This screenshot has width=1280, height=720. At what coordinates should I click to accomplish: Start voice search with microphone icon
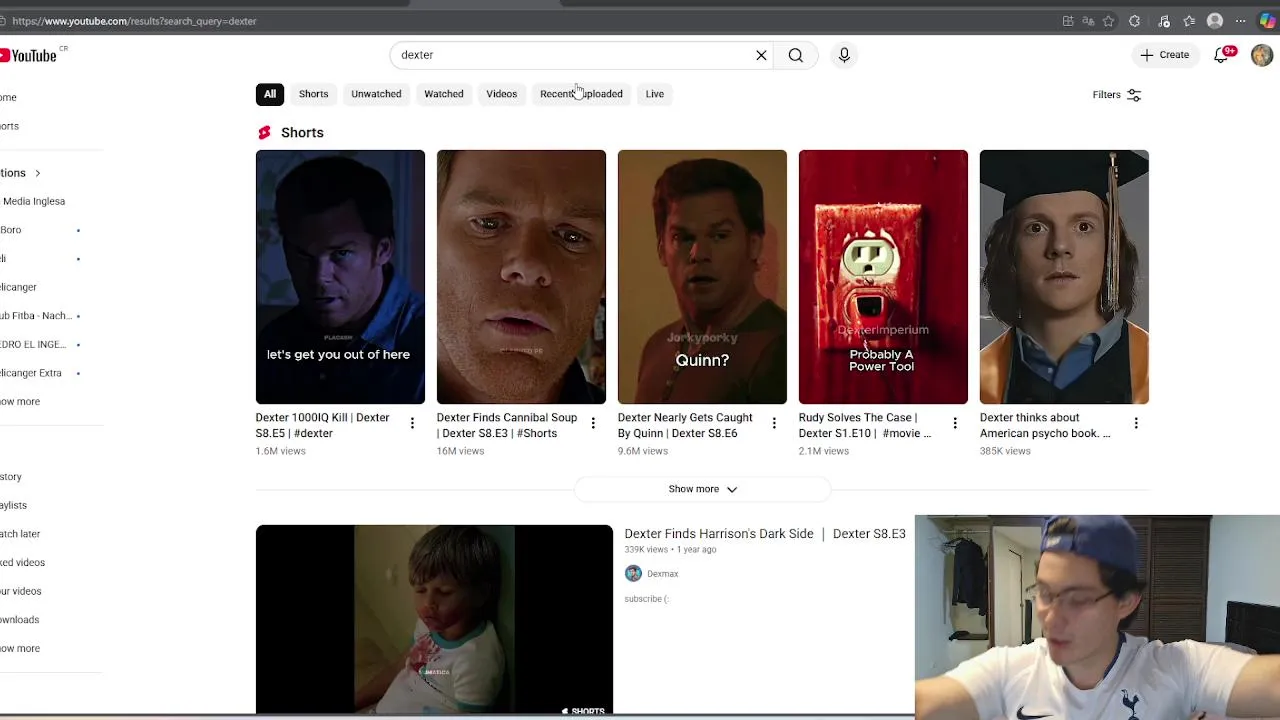pyautogui.click(x=844, y=55)
